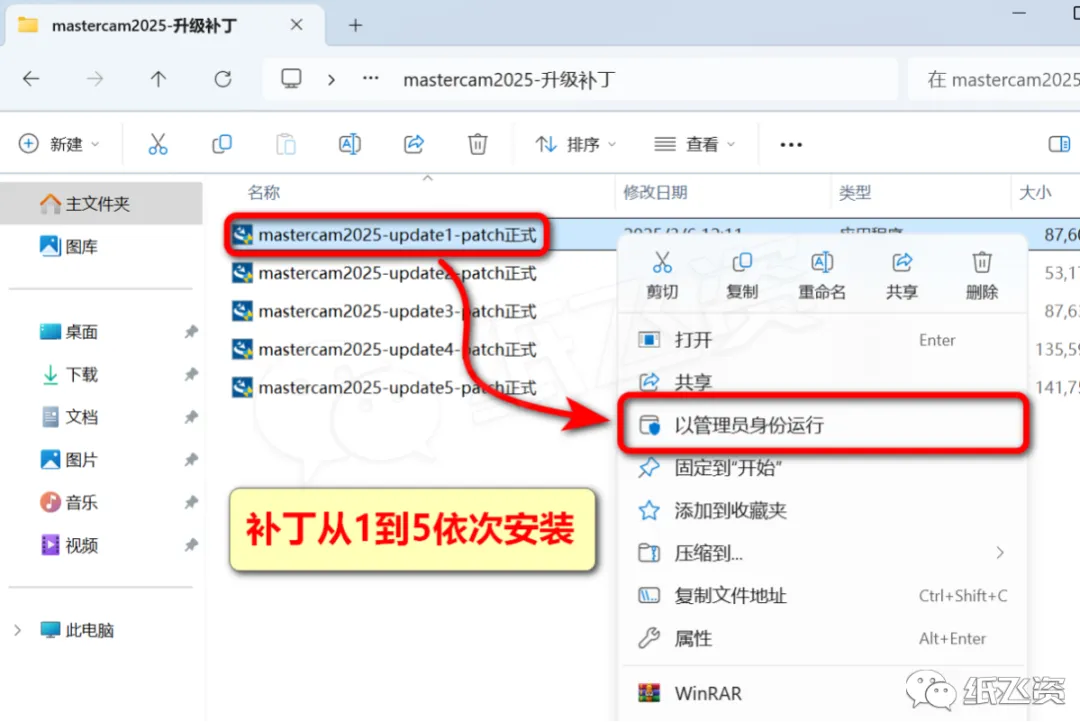The width and height of the screenshot is (1080, 722).
Task: Click the mastercam2025-升级补丁 path segment
Action: point(509,80)
